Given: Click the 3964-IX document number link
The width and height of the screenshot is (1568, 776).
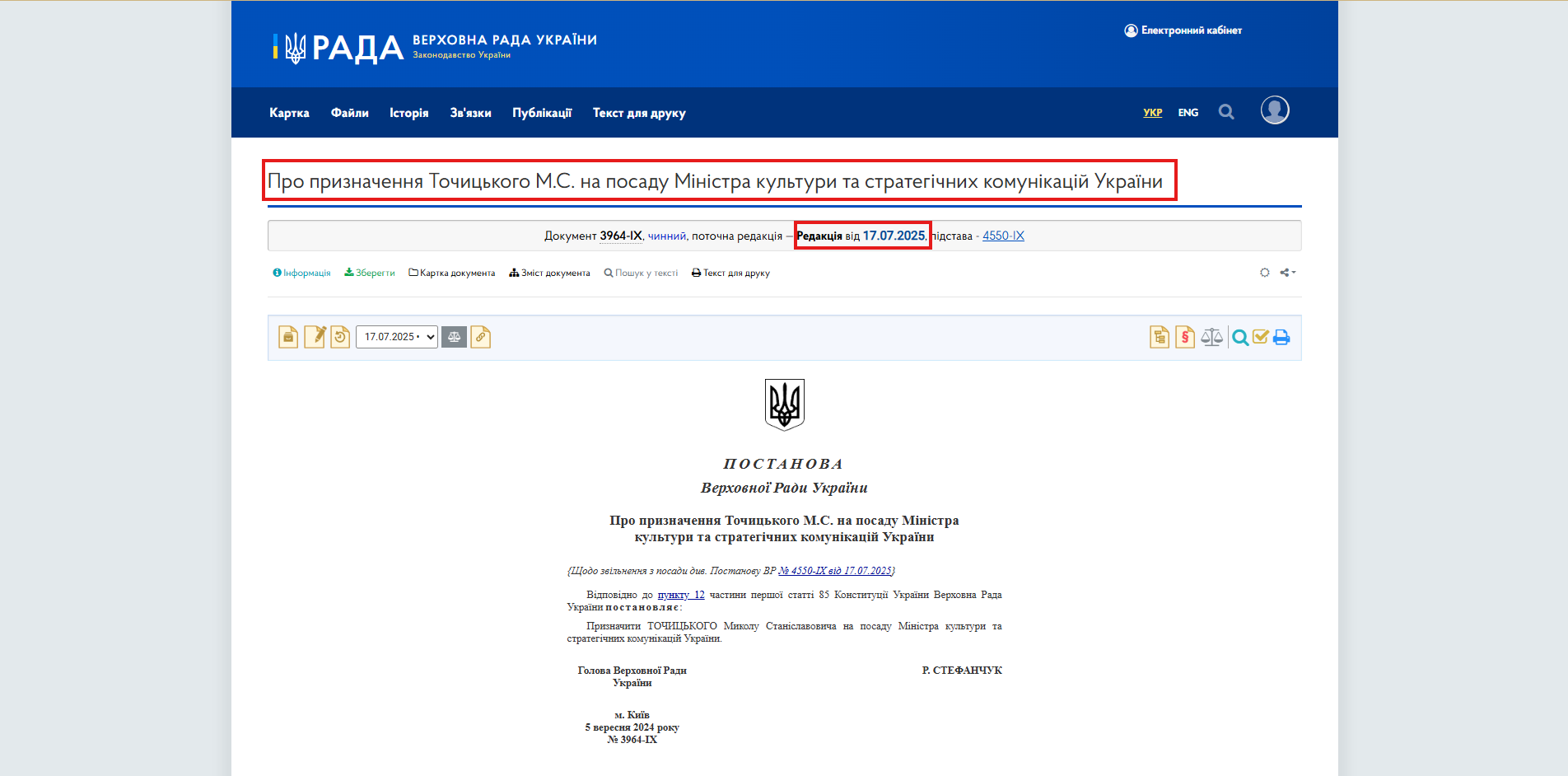Looking at the screenshot, I should pyautogui.click(x=621, y=236).
